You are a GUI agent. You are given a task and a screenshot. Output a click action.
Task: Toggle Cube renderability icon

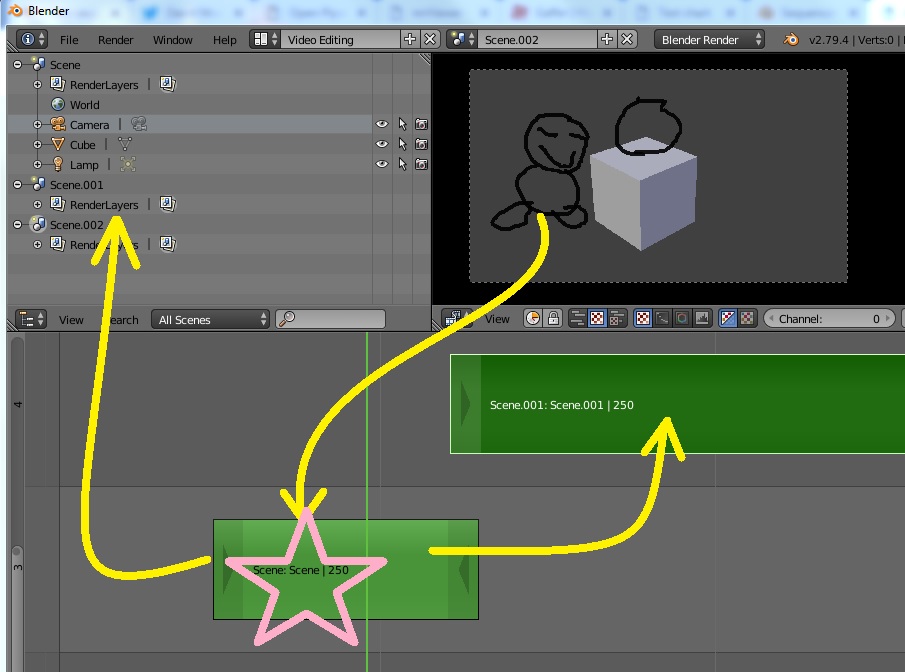[421, 144]
